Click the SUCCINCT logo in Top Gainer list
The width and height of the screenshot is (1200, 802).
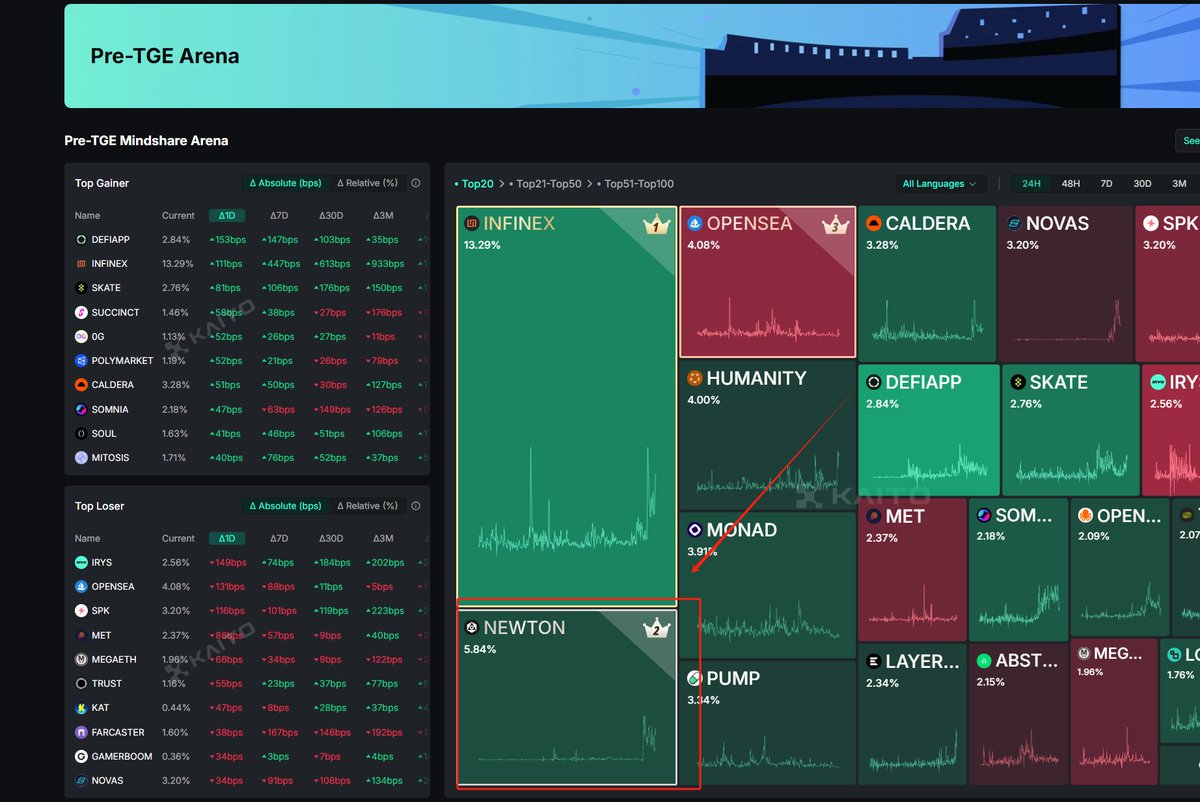81,312
